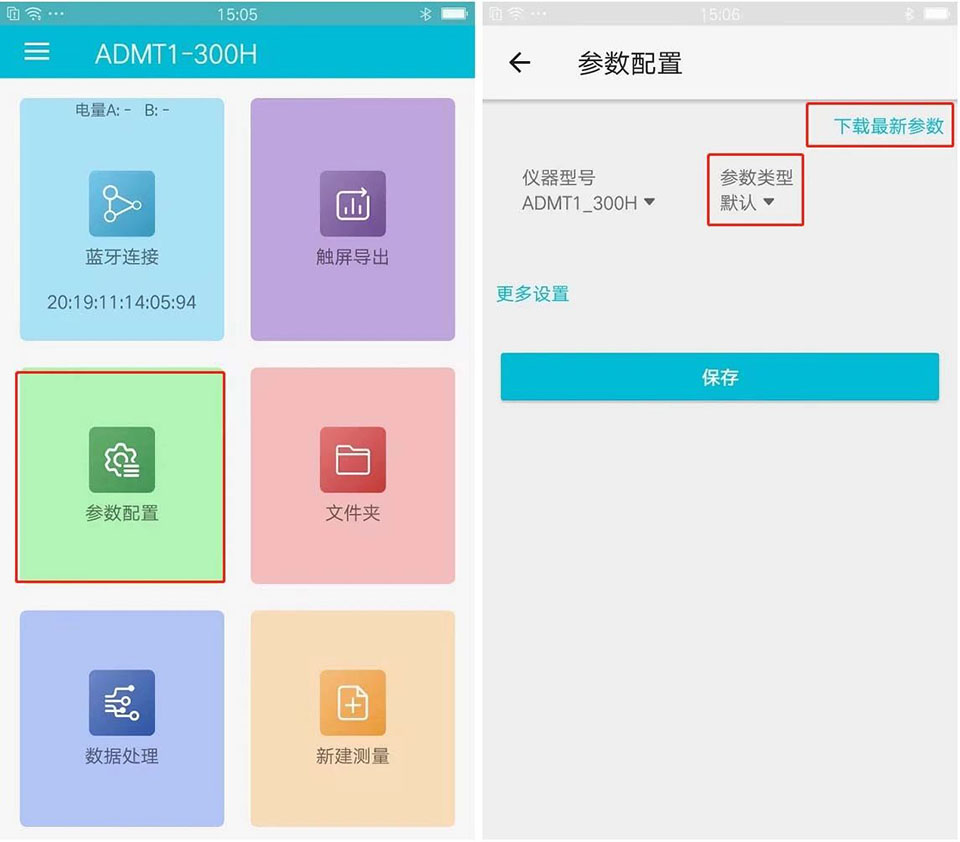Click the 15:05 clock in status bar

pyautogui.click(x=238, y=14)
